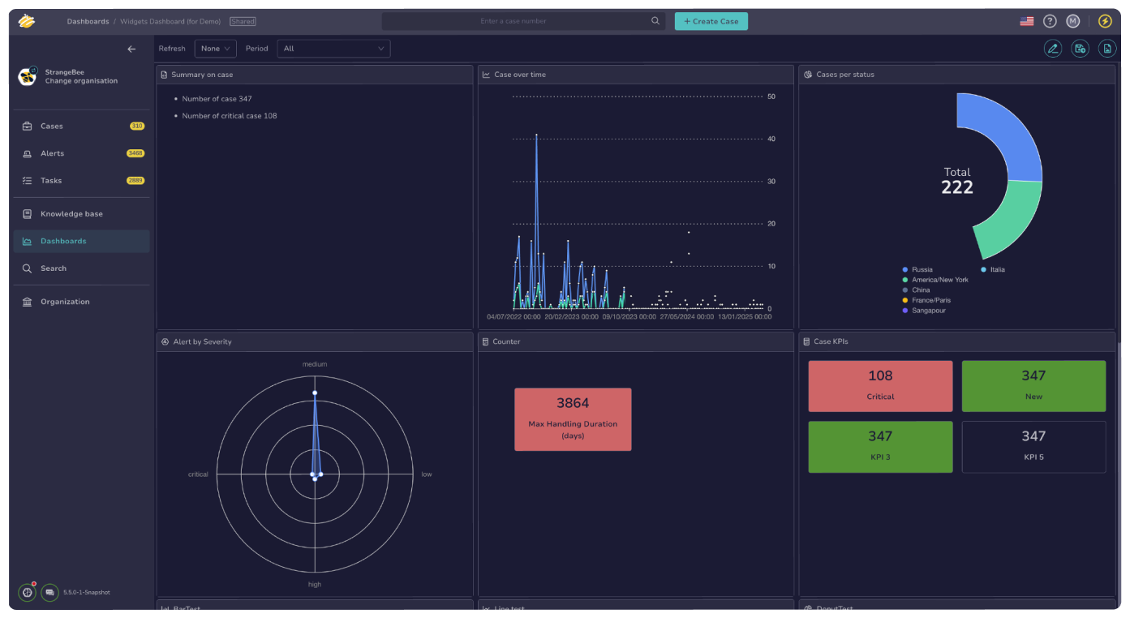Viewport: 1130px width, 618px height.
Task: Click the pencil edit dashboard icon
Action: tap(1053, 48)
